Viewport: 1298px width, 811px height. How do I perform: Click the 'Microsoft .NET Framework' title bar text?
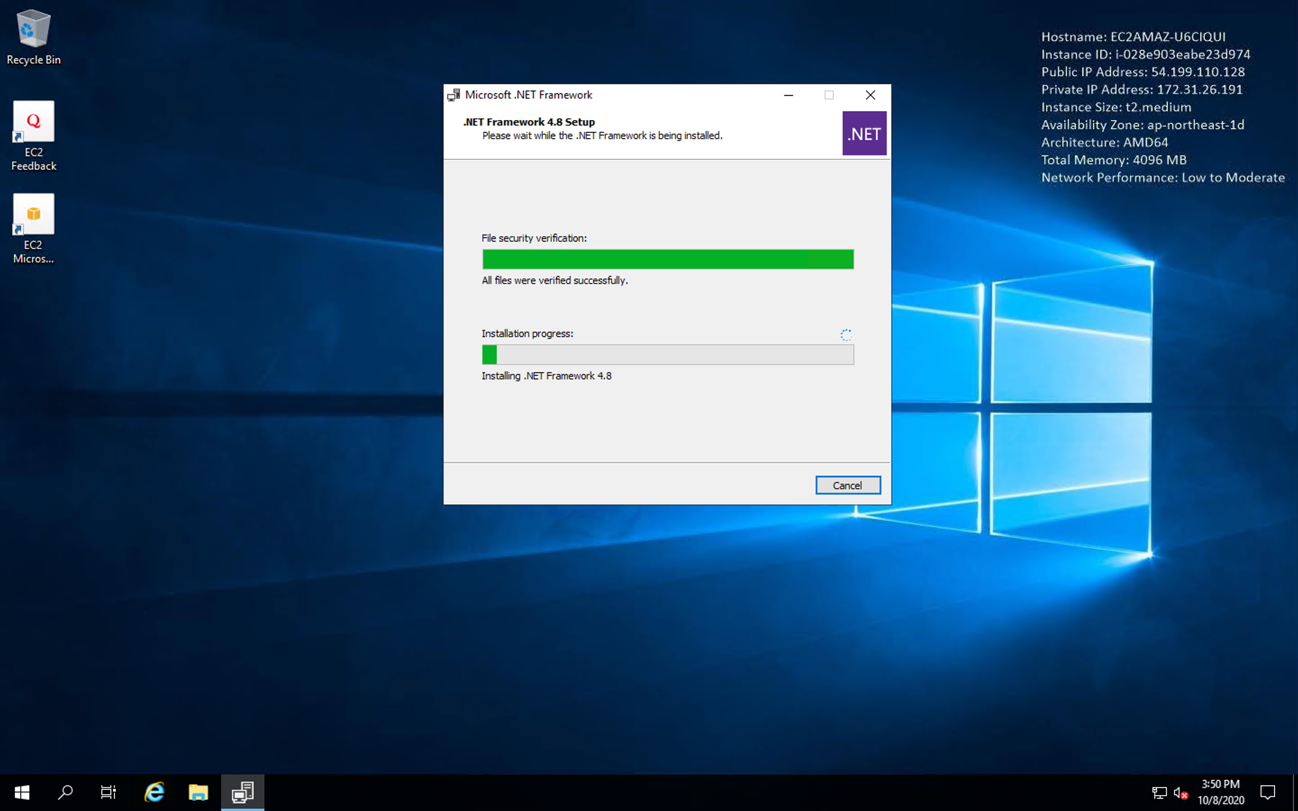[x=529, y=95]
